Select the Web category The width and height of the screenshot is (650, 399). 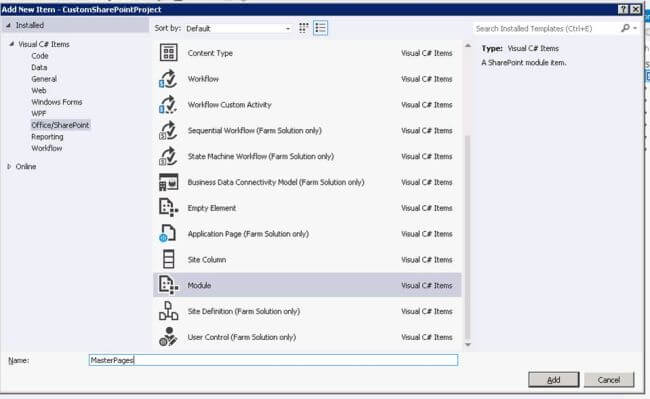[39, 90]
